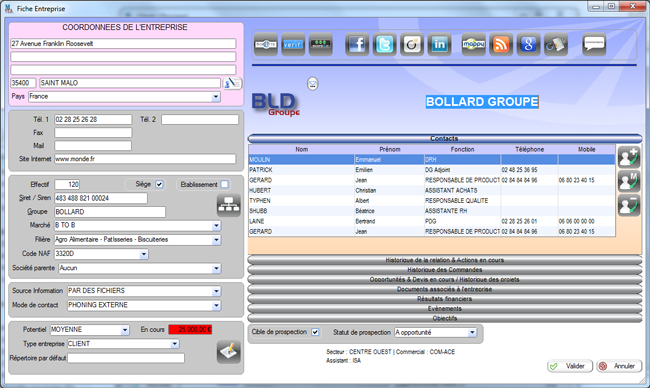Expand Evènements section

445,308
